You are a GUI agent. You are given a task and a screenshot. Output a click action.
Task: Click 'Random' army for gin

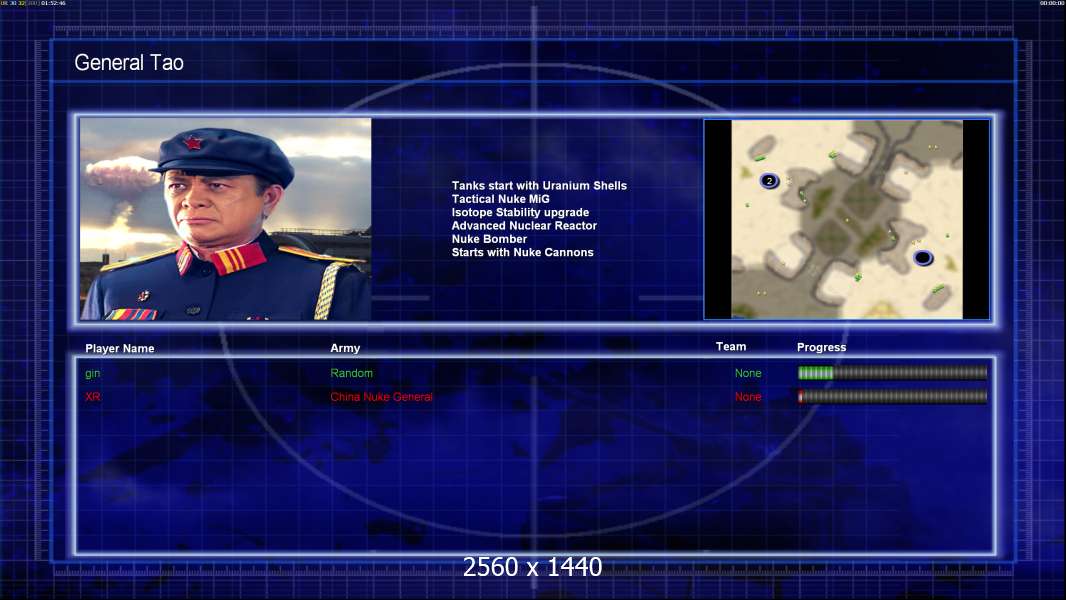(x=351, y=373)
